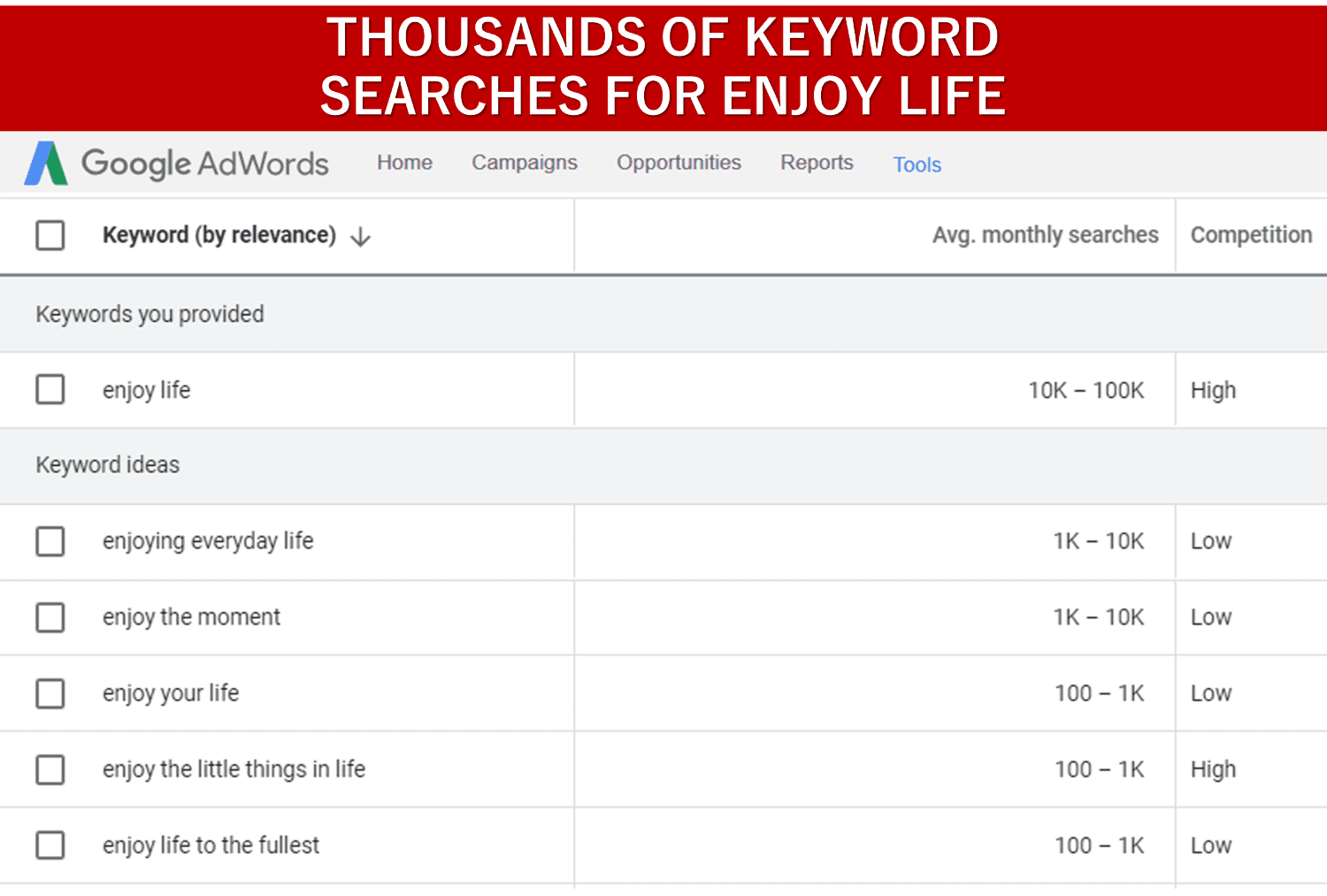
Task: Click 'enjoy the moment' keyword
Action: 191,617
